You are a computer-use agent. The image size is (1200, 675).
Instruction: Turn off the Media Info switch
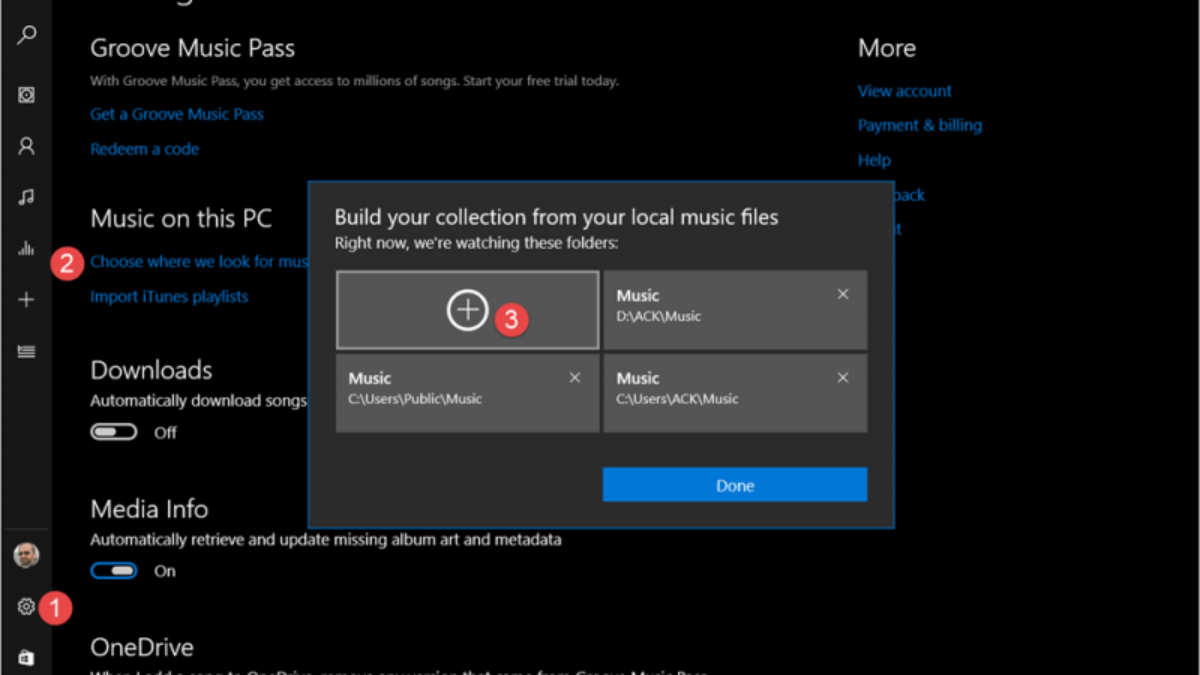[x=114, y=570]
